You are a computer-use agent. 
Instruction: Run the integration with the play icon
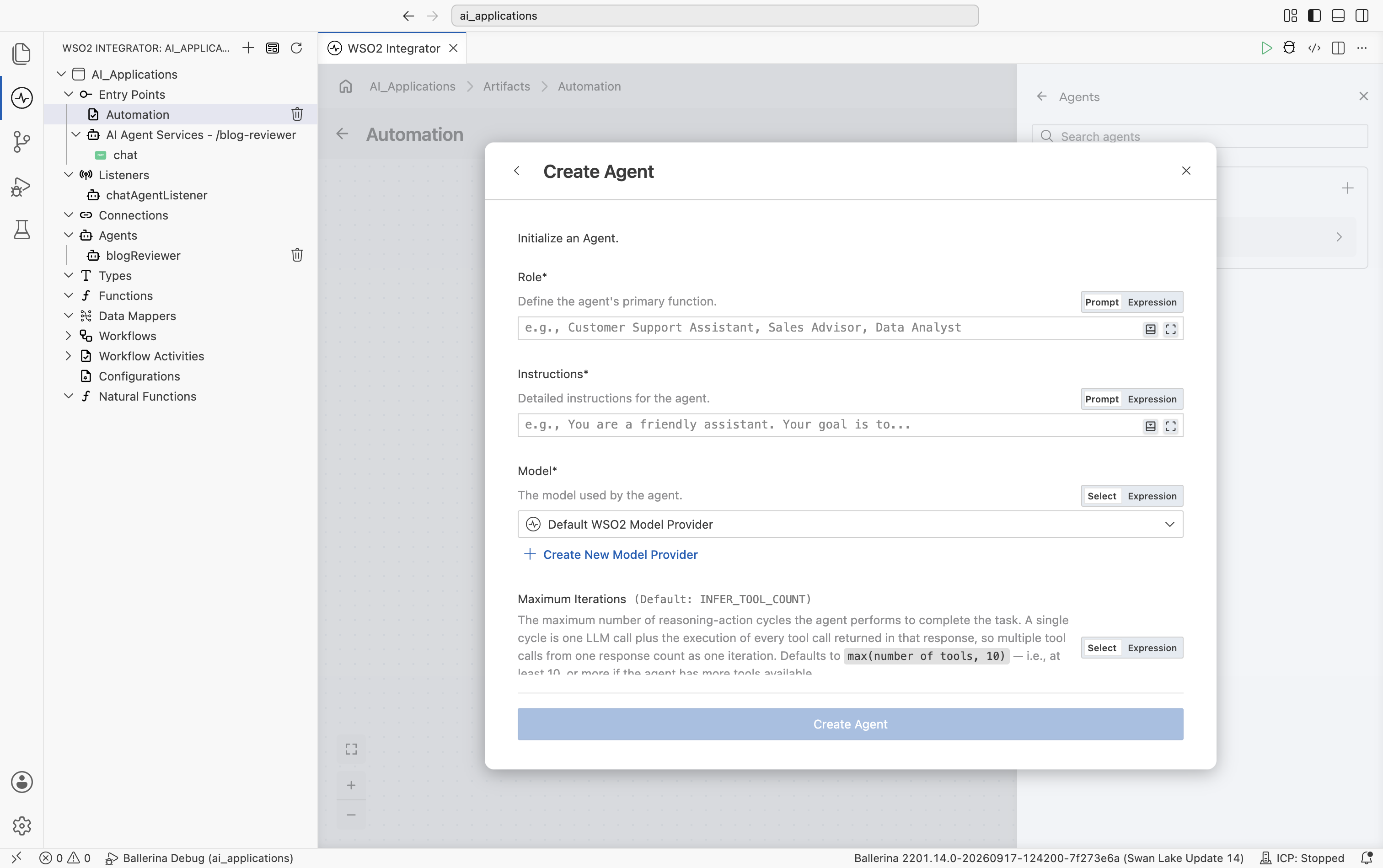1266,48
